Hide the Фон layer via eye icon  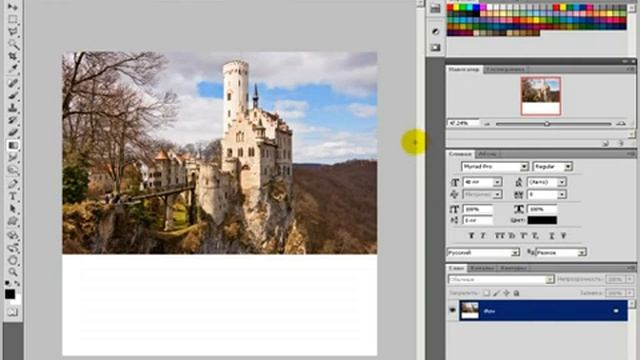[452, 310]
